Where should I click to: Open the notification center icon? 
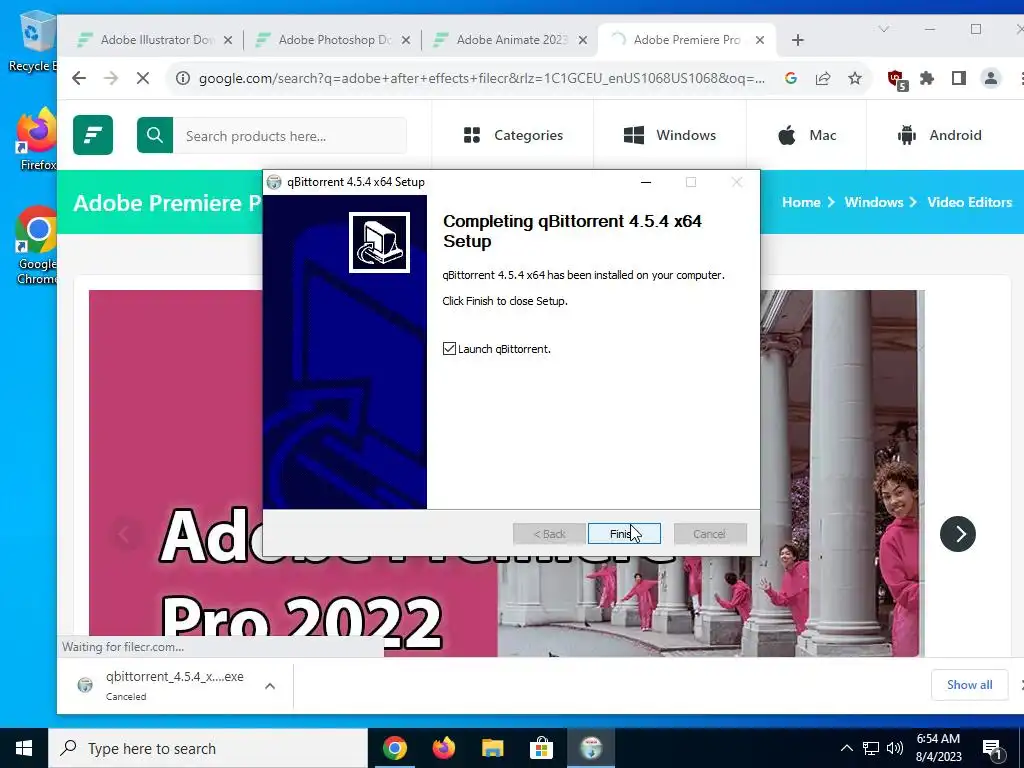coord(993,749)
